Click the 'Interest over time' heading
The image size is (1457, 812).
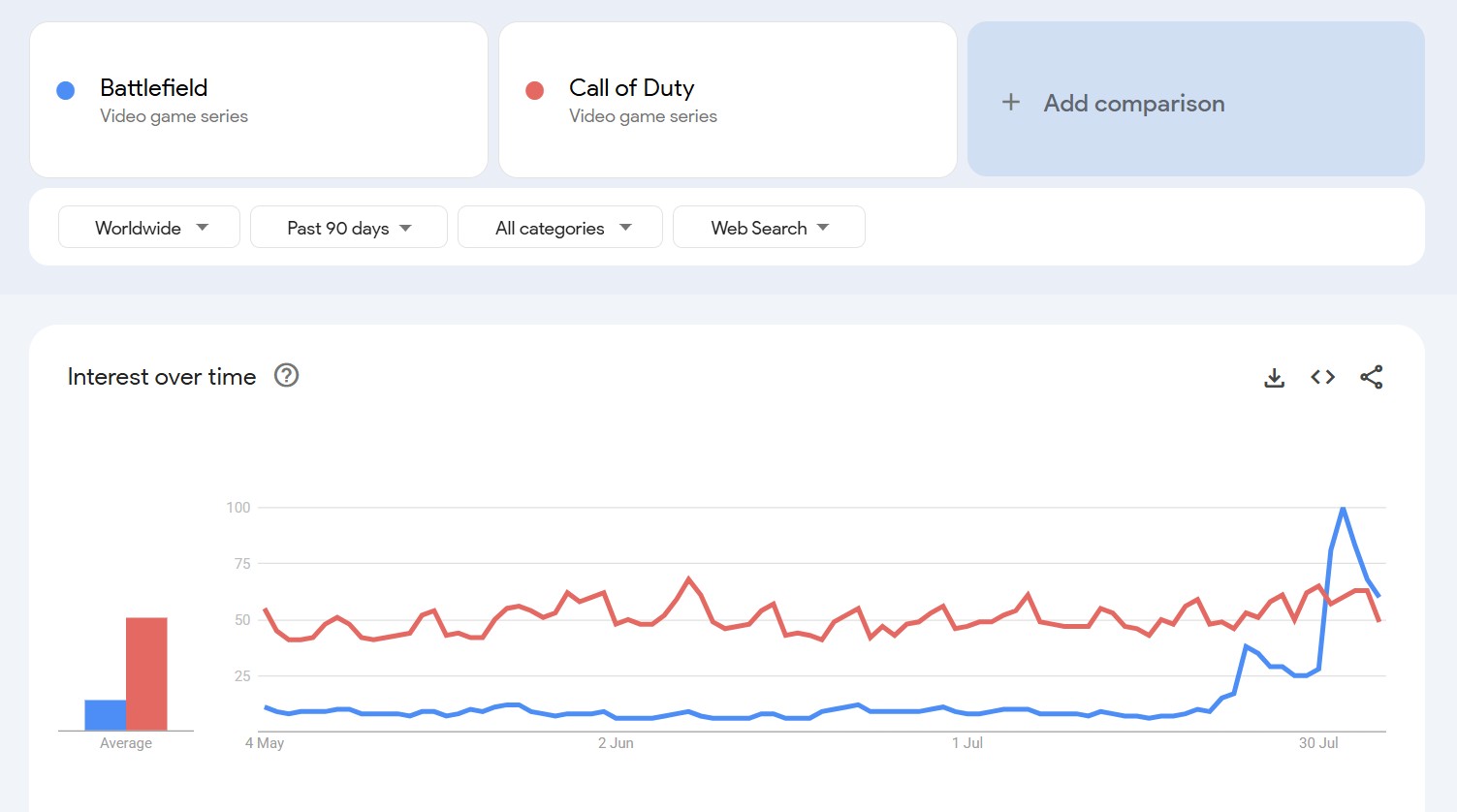[x=162, y=377]
